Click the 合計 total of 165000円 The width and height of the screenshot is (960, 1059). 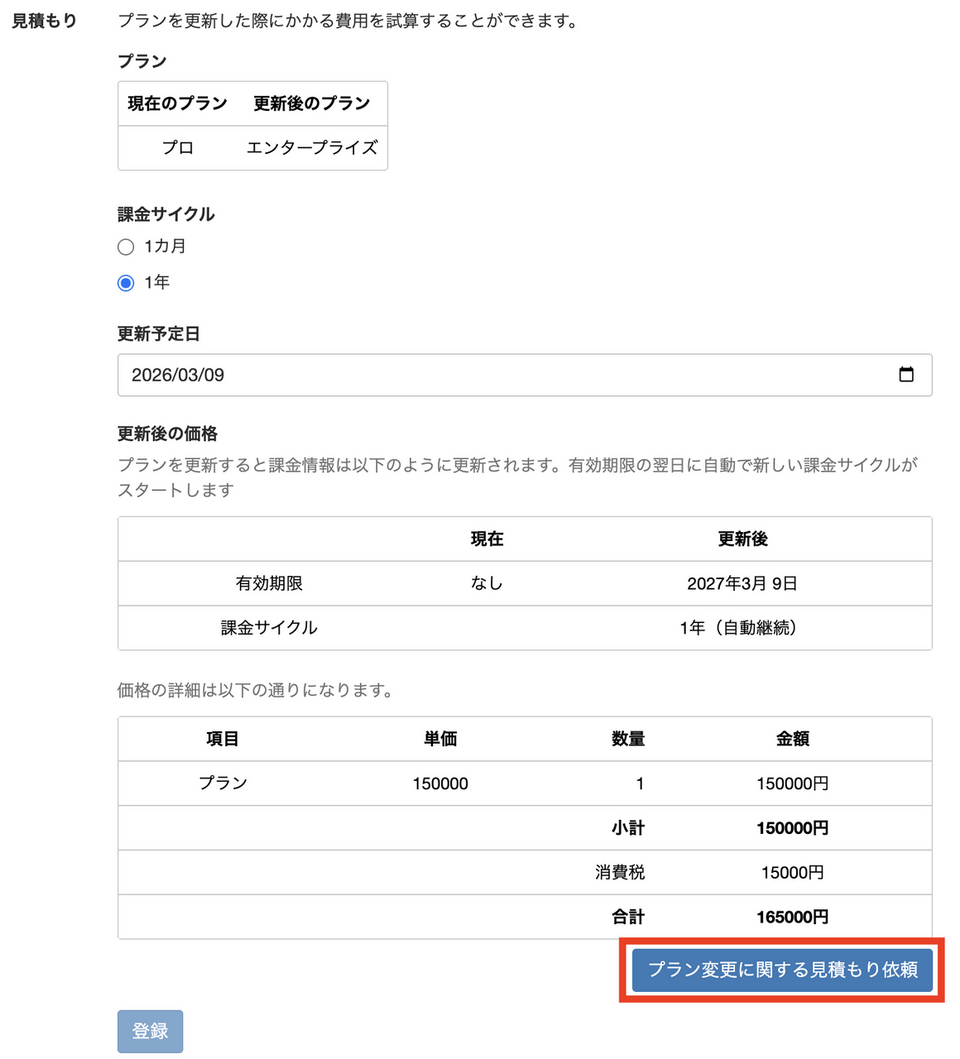[x=792, y=916]
